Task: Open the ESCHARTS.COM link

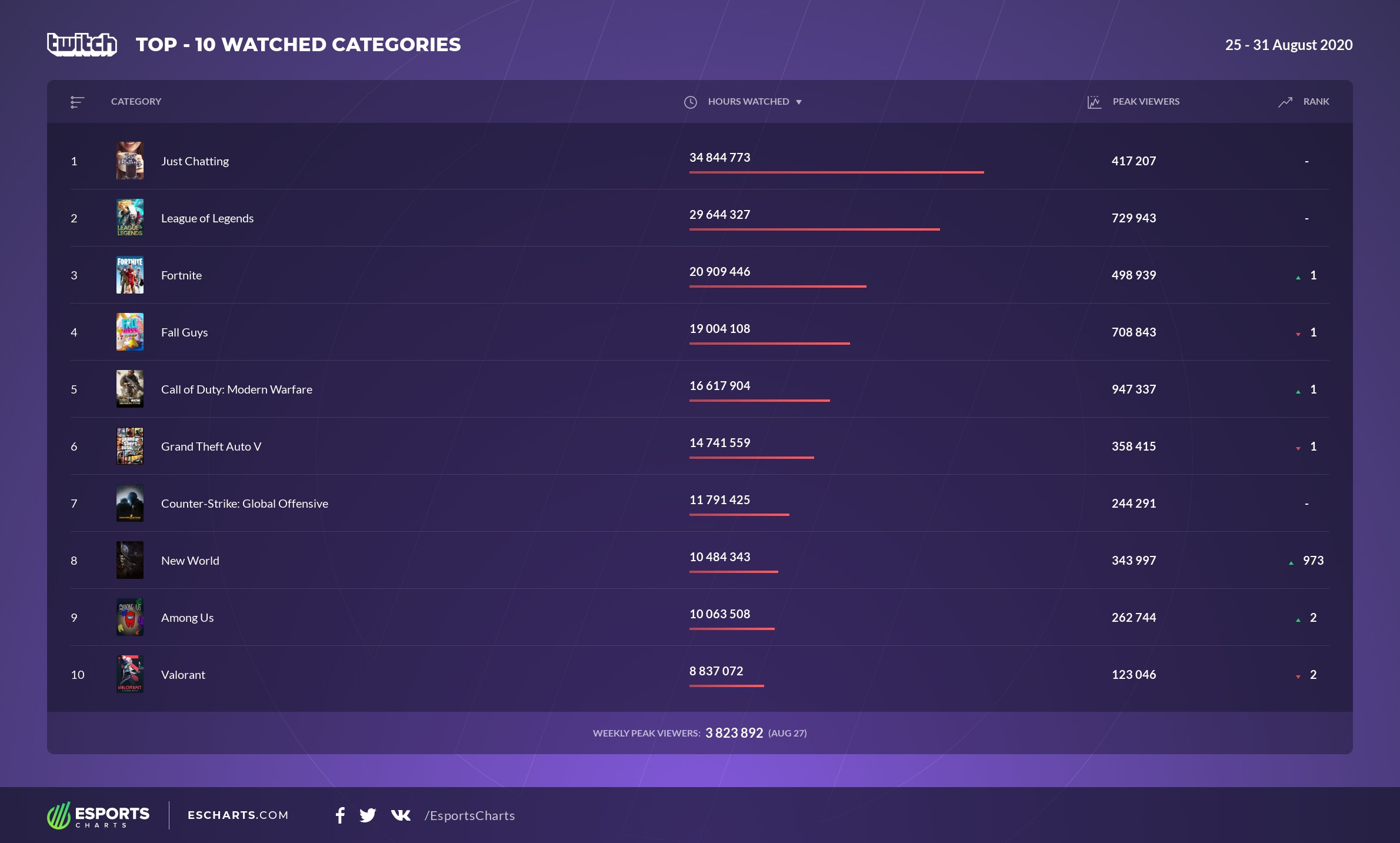Action: (238, 815)
